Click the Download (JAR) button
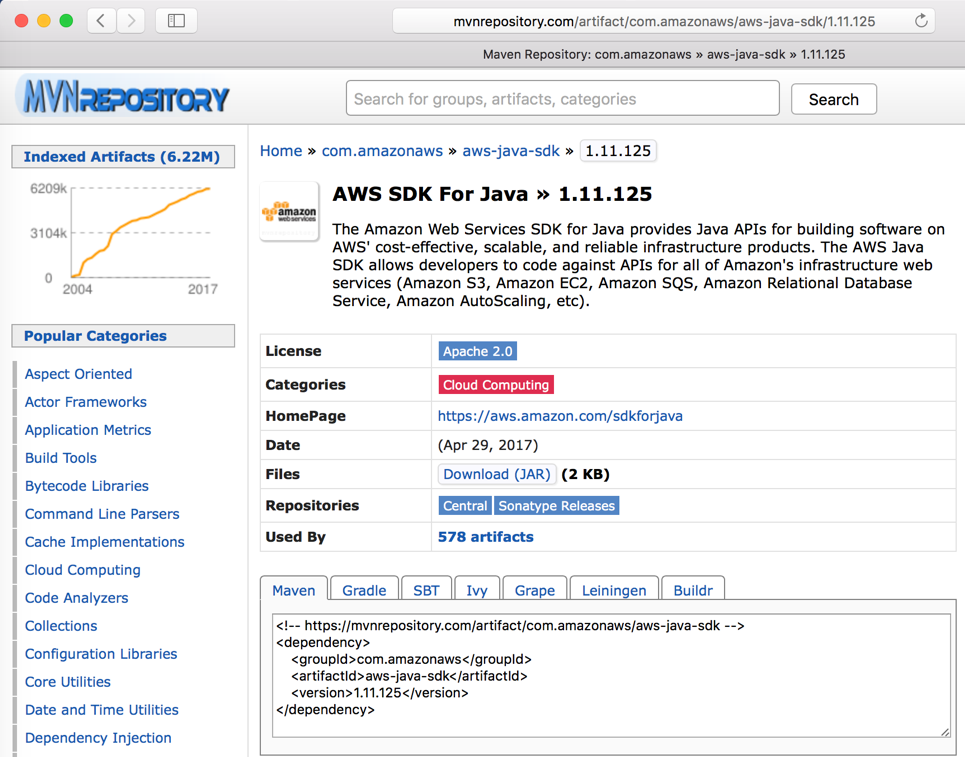 [497, 475]
